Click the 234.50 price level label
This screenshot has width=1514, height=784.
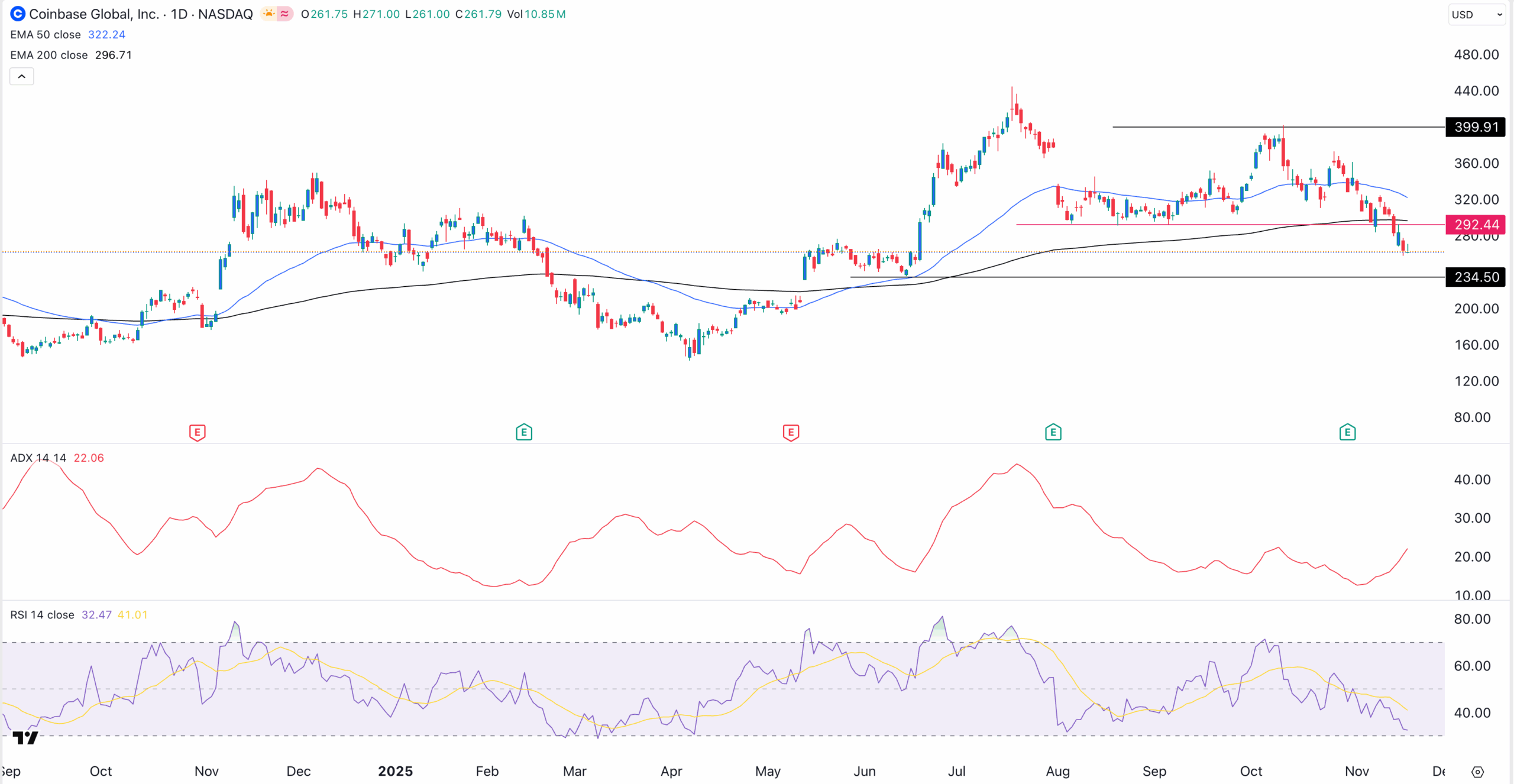coord(1476,277)
